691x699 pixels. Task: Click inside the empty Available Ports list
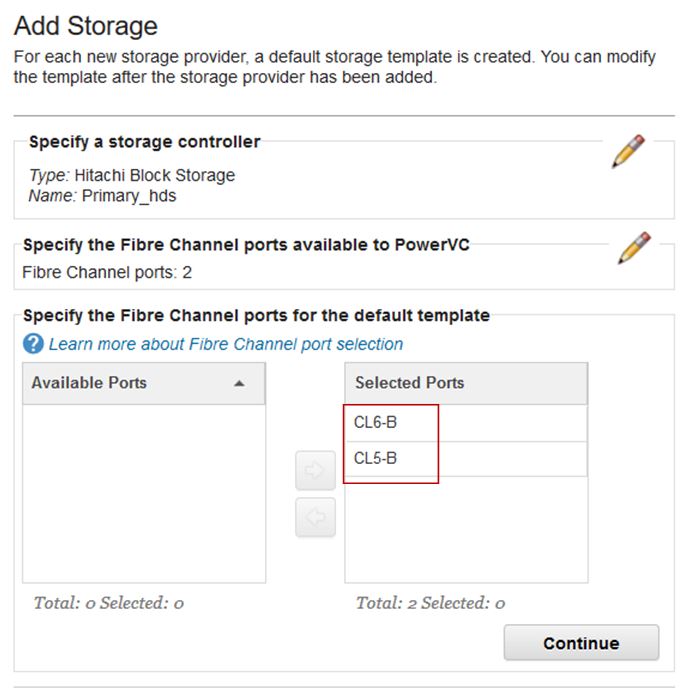tap(144, 493)
